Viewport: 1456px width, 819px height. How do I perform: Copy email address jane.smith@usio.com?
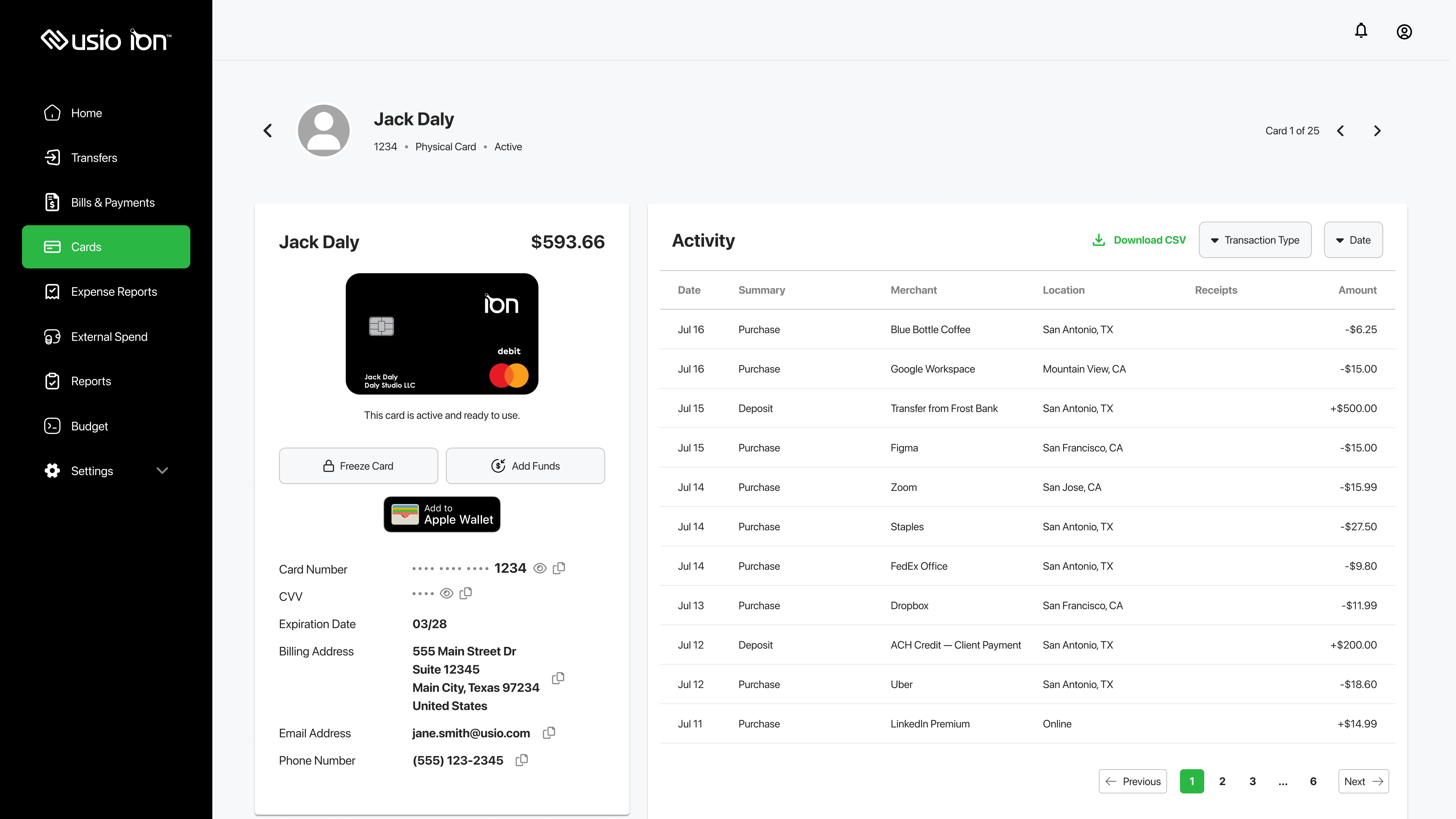[549, 733]
